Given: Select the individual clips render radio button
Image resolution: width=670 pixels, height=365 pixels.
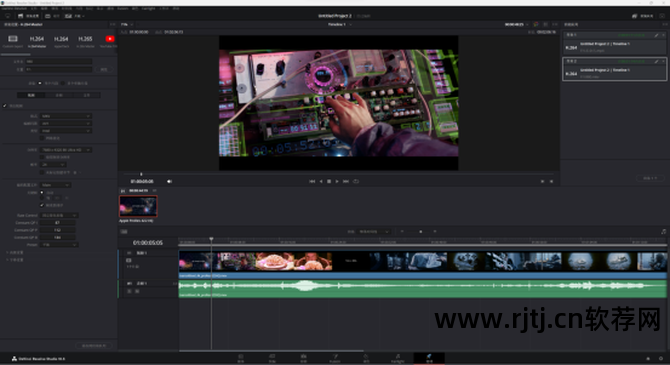Looking at the screenshot, I should pos(62,83).
